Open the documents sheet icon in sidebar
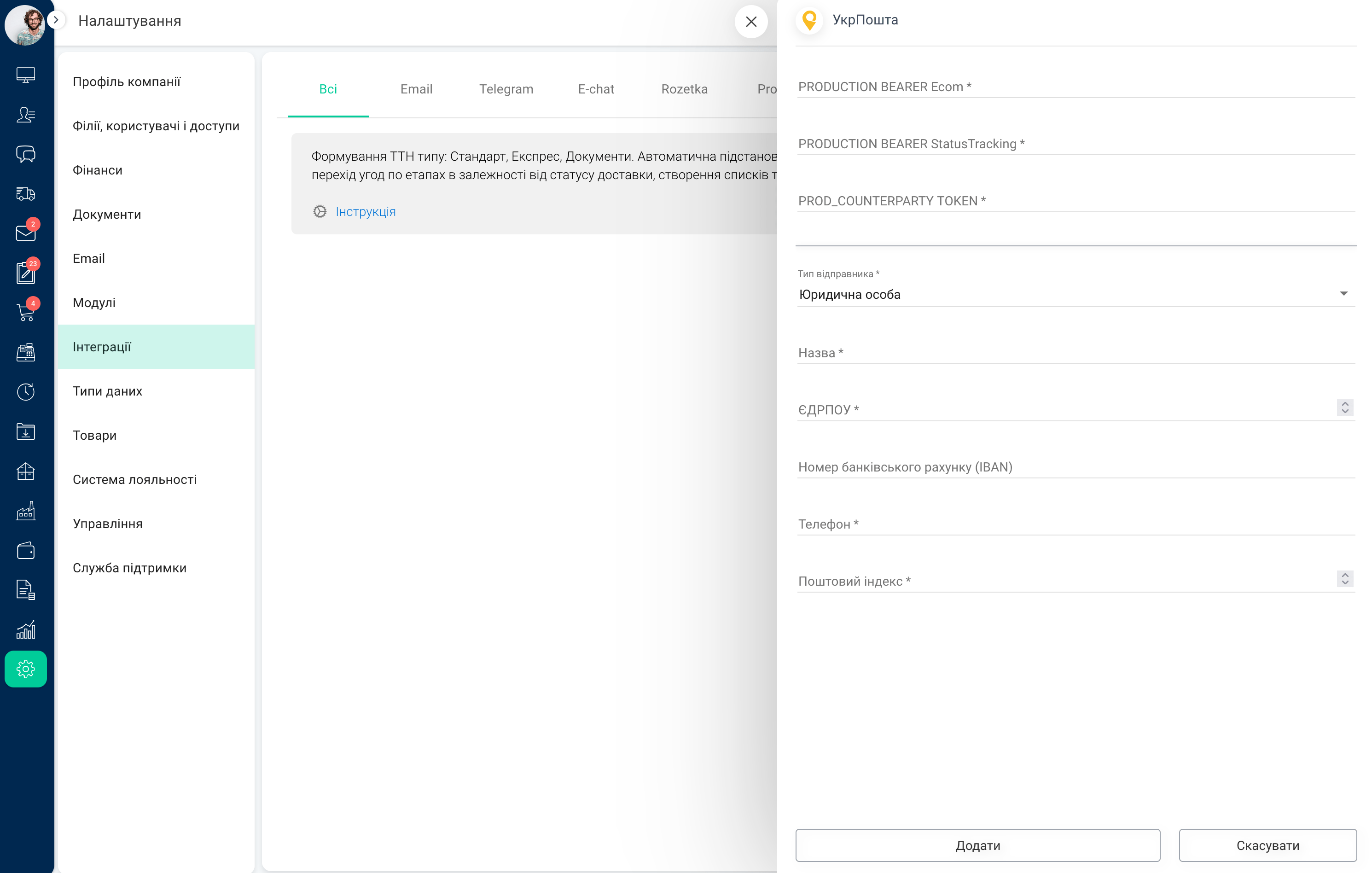This screenshot has width=1372, height=873. [26, 590]
